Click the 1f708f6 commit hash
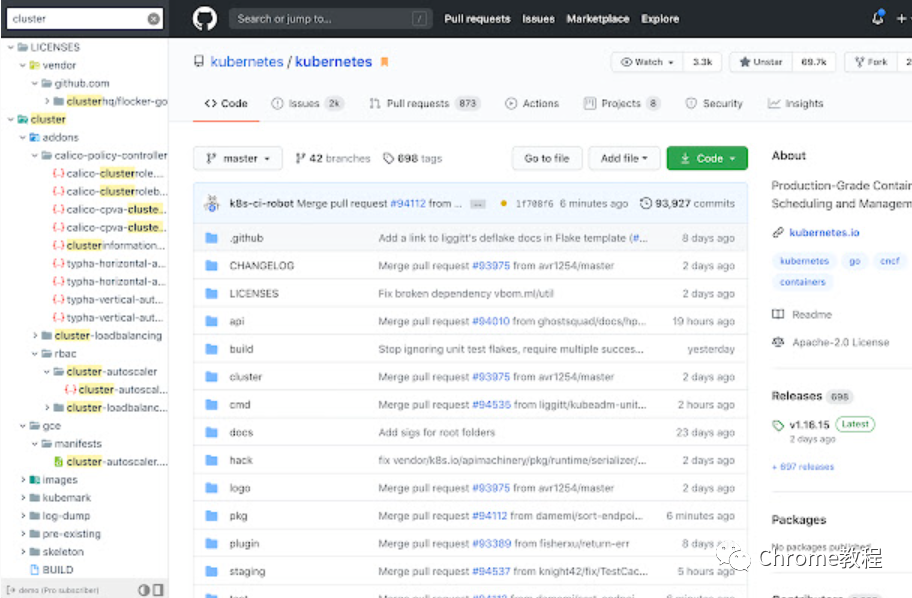Screen dimensions: 912x598 click(535, 204)
